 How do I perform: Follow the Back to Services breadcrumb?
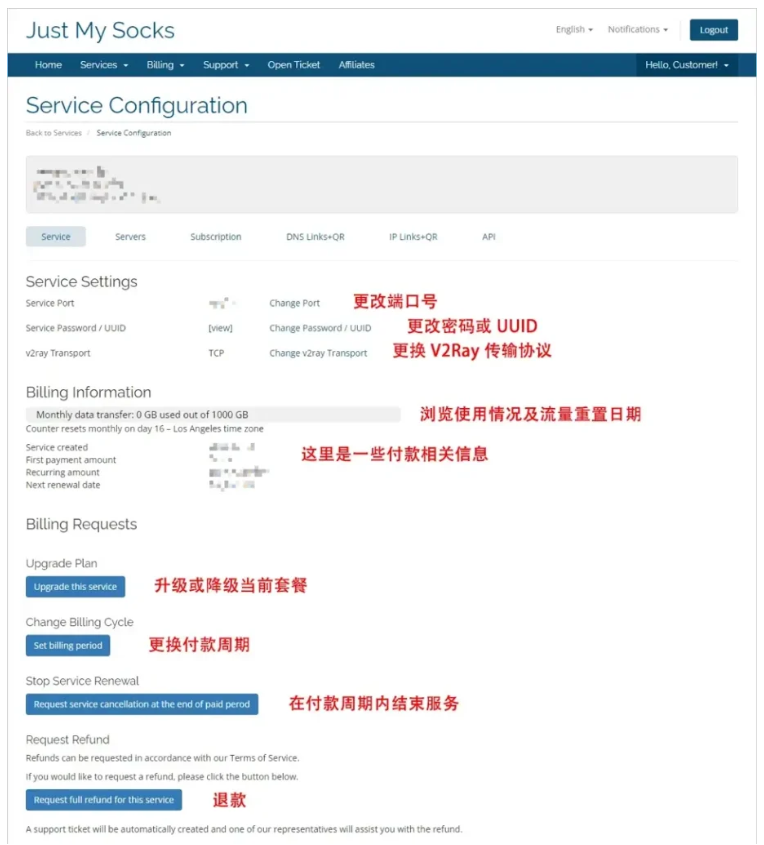pyautogui.click(x=54, y=133)
